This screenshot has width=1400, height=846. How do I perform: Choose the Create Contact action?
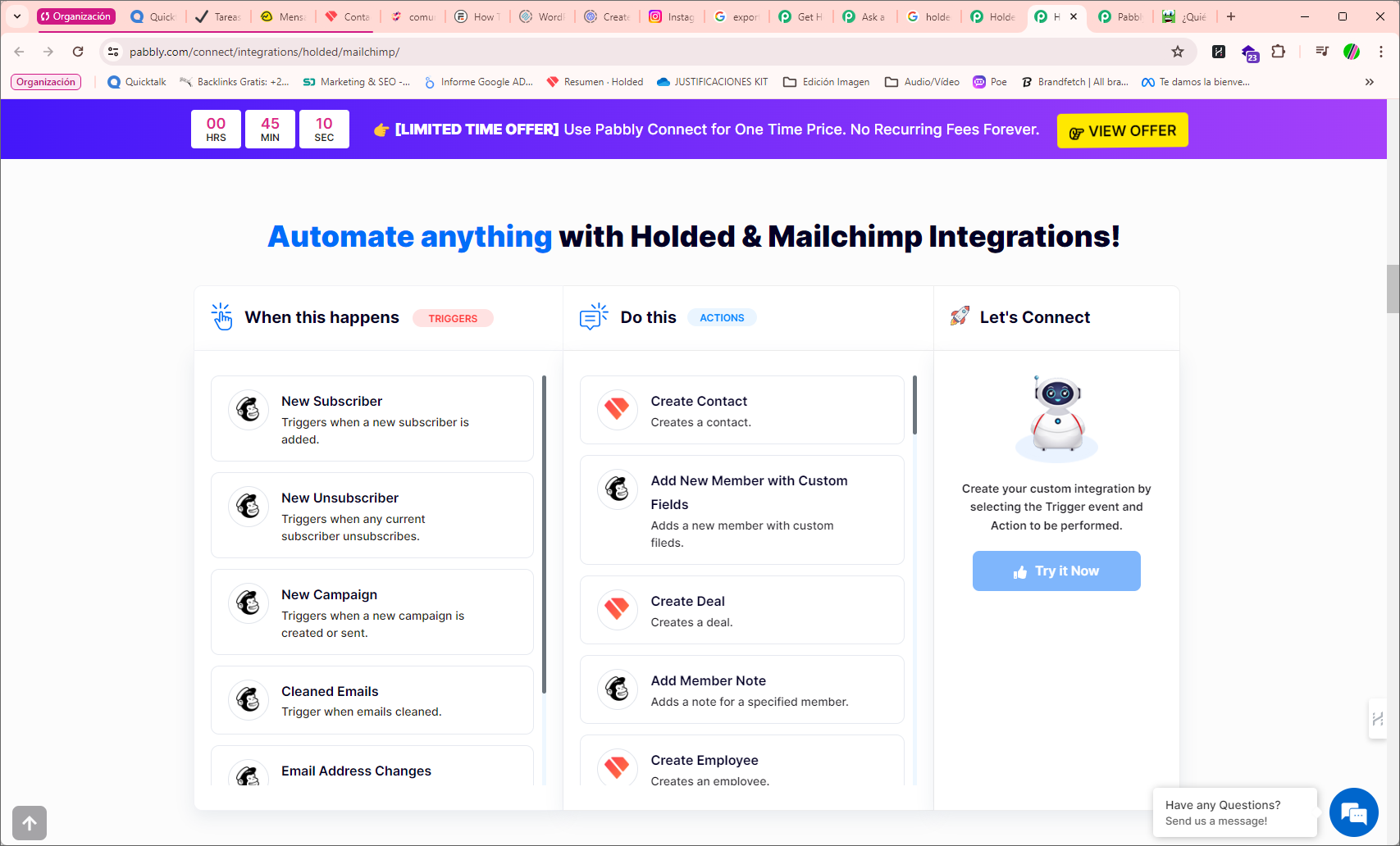[742, 410]
